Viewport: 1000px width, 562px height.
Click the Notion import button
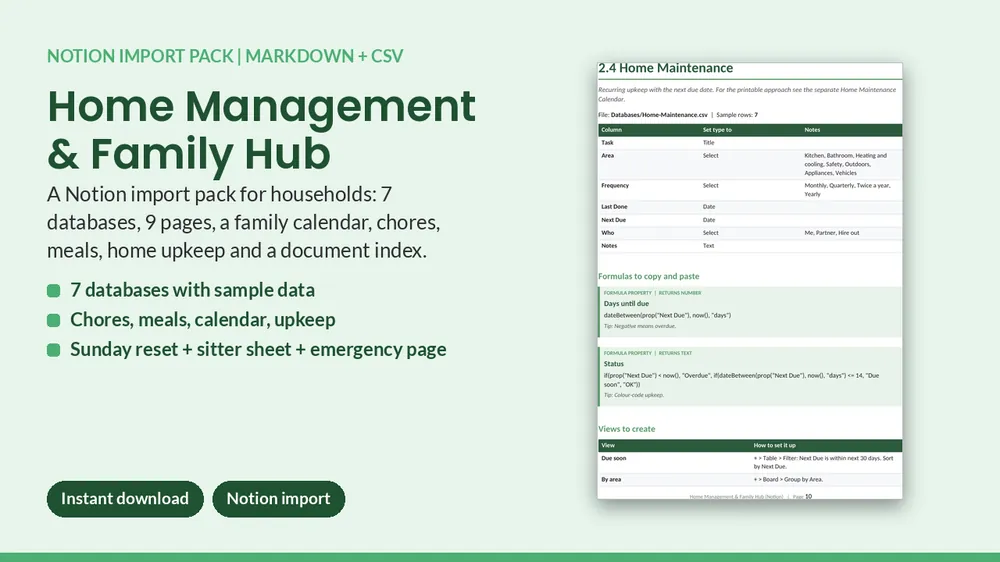click(x=279, y=499)
